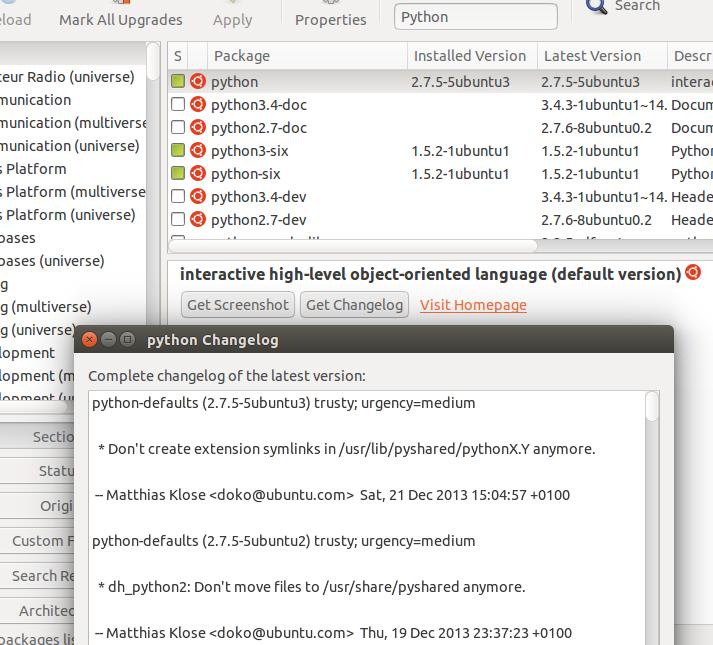
Task: Maximize the python Changelog dialog
Action: click(127, 340)
